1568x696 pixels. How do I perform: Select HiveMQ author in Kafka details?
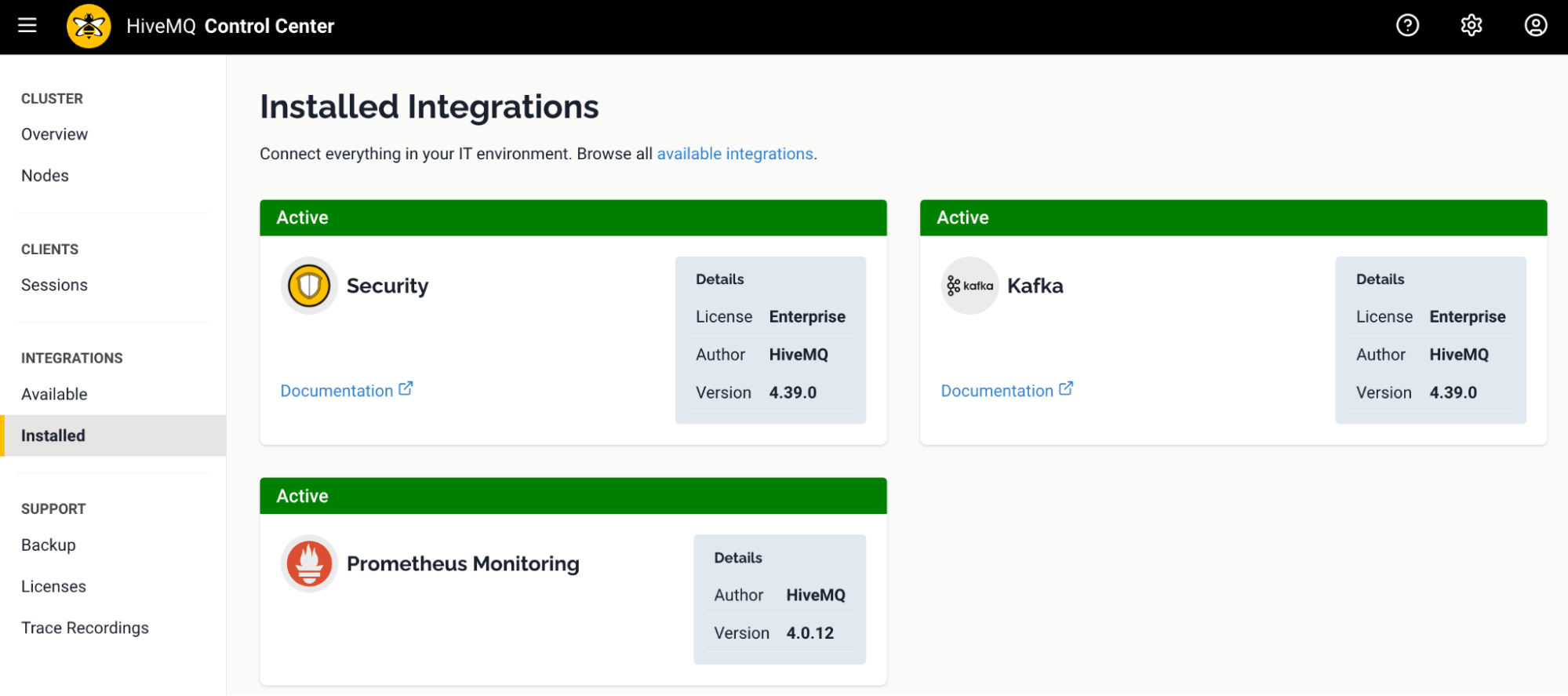point(1459,355)
